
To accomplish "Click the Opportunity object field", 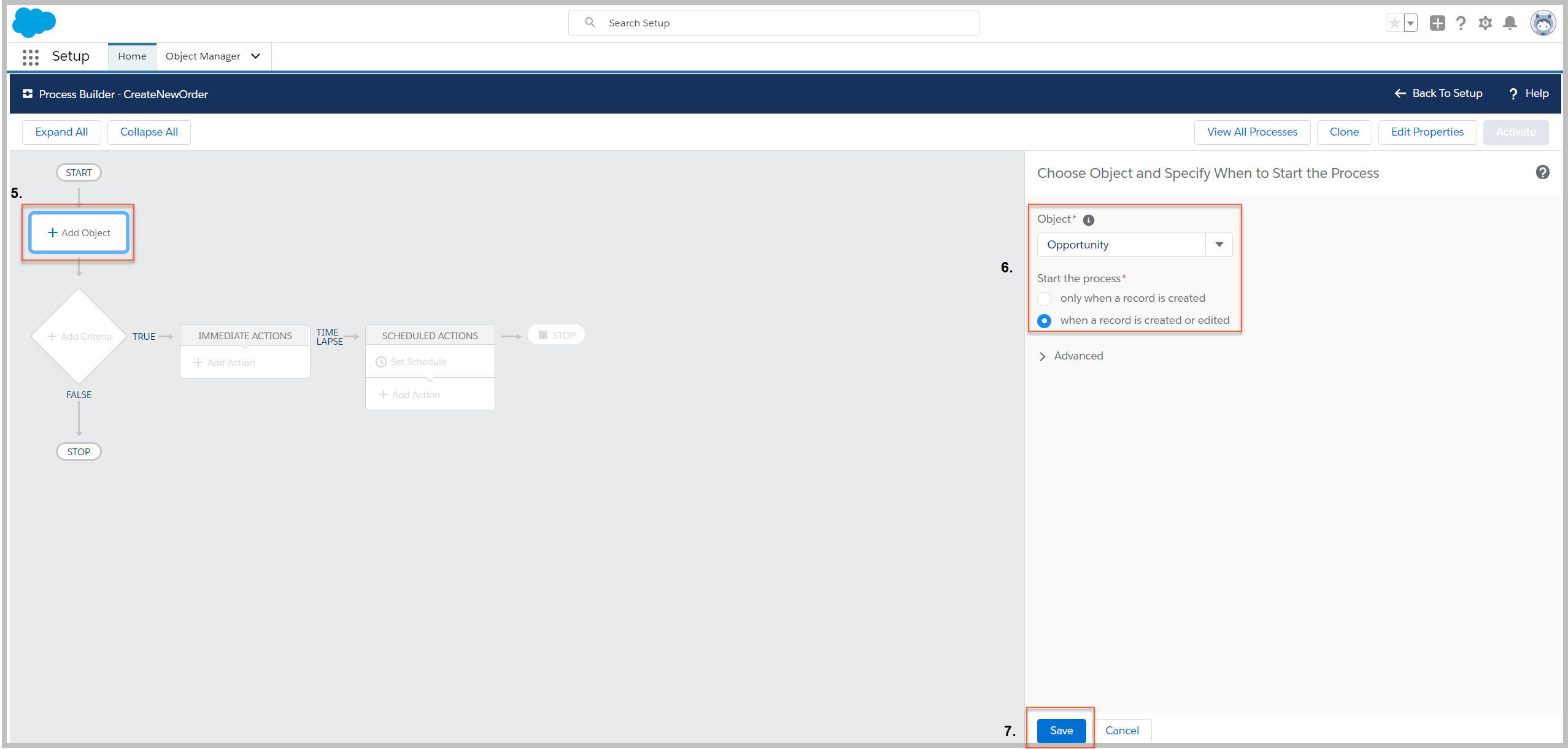I will click(x=1121, y=245).
